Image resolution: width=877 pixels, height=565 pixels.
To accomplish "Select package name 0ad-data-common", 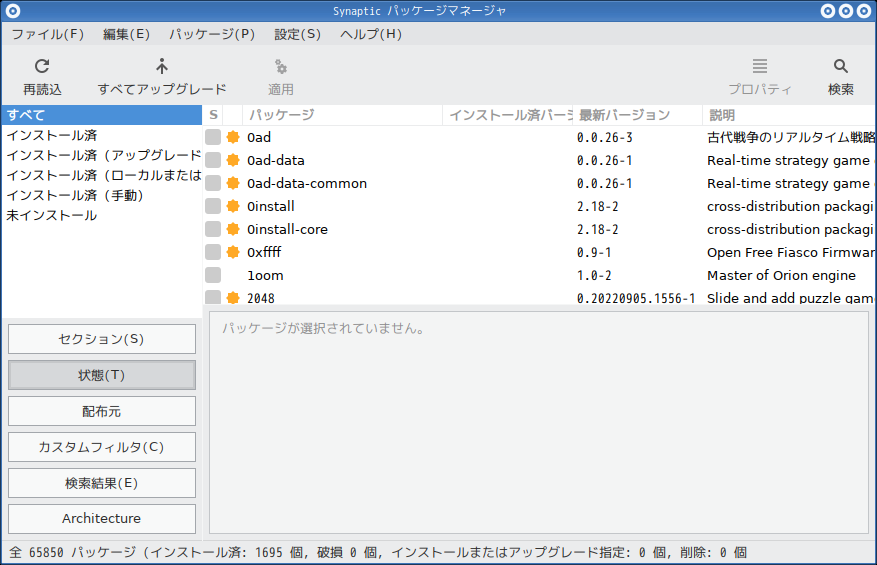I will tap(307, 183).
